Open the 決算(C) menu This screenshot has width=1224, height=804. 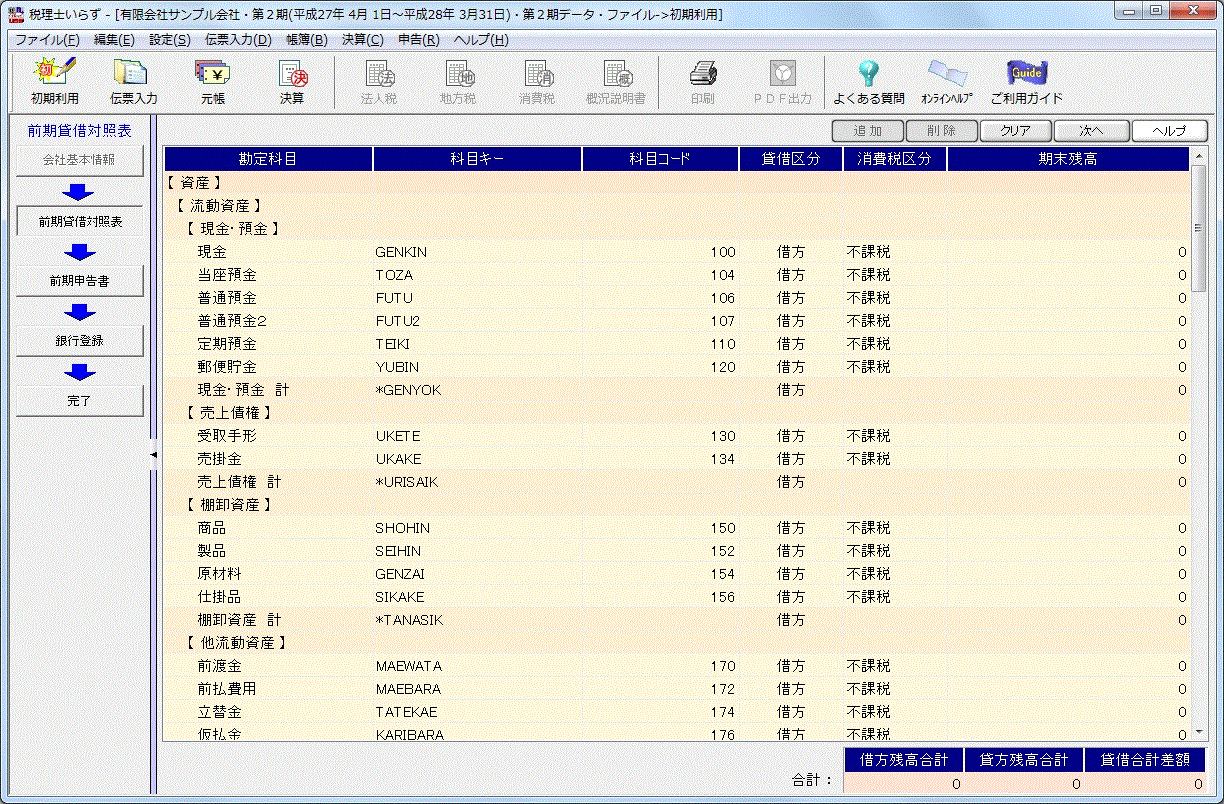point(362,40)
